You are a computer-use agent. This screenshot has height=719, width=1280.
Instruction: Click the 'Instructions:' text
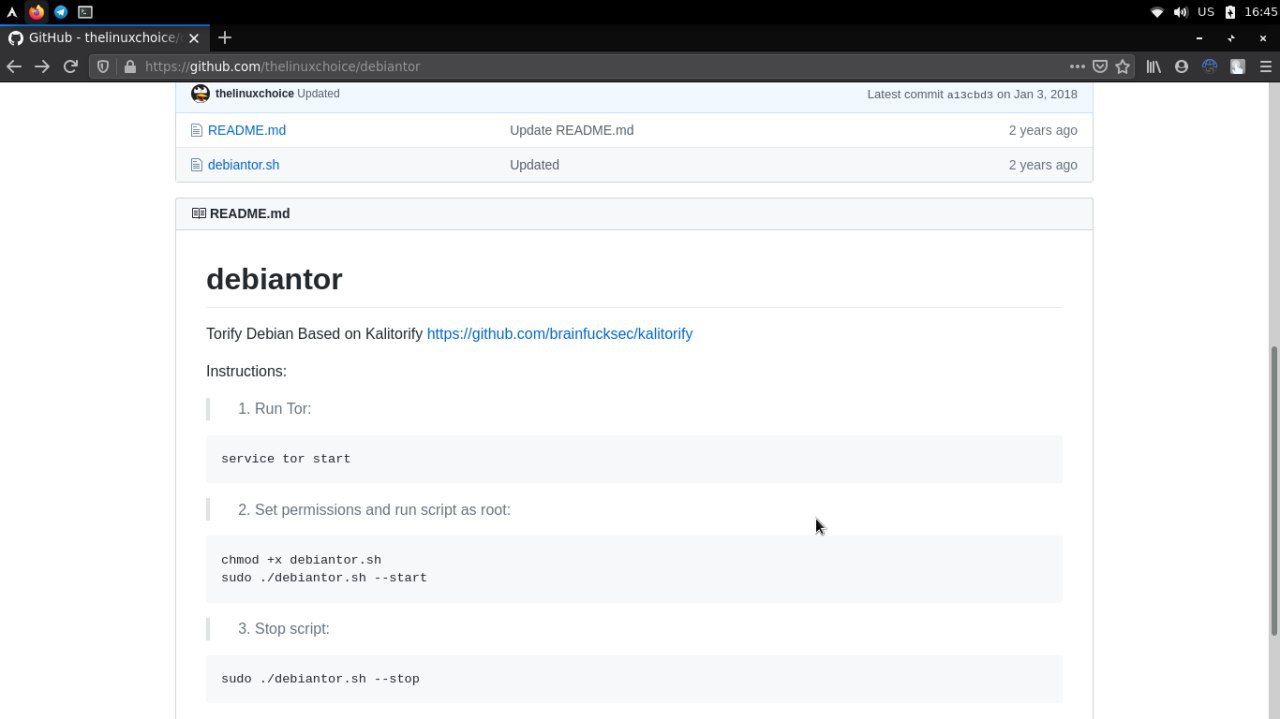coord(246,371)
